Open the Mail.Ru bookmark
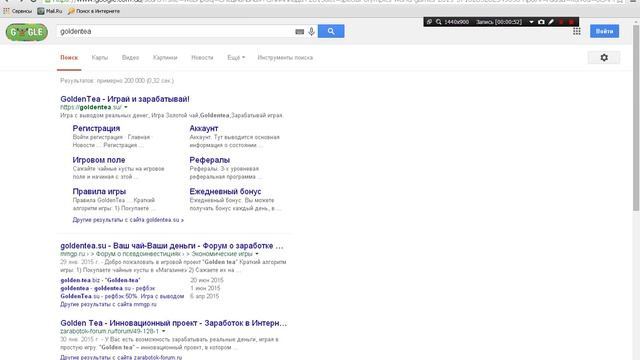640x360 pixels. pos(50,11)
